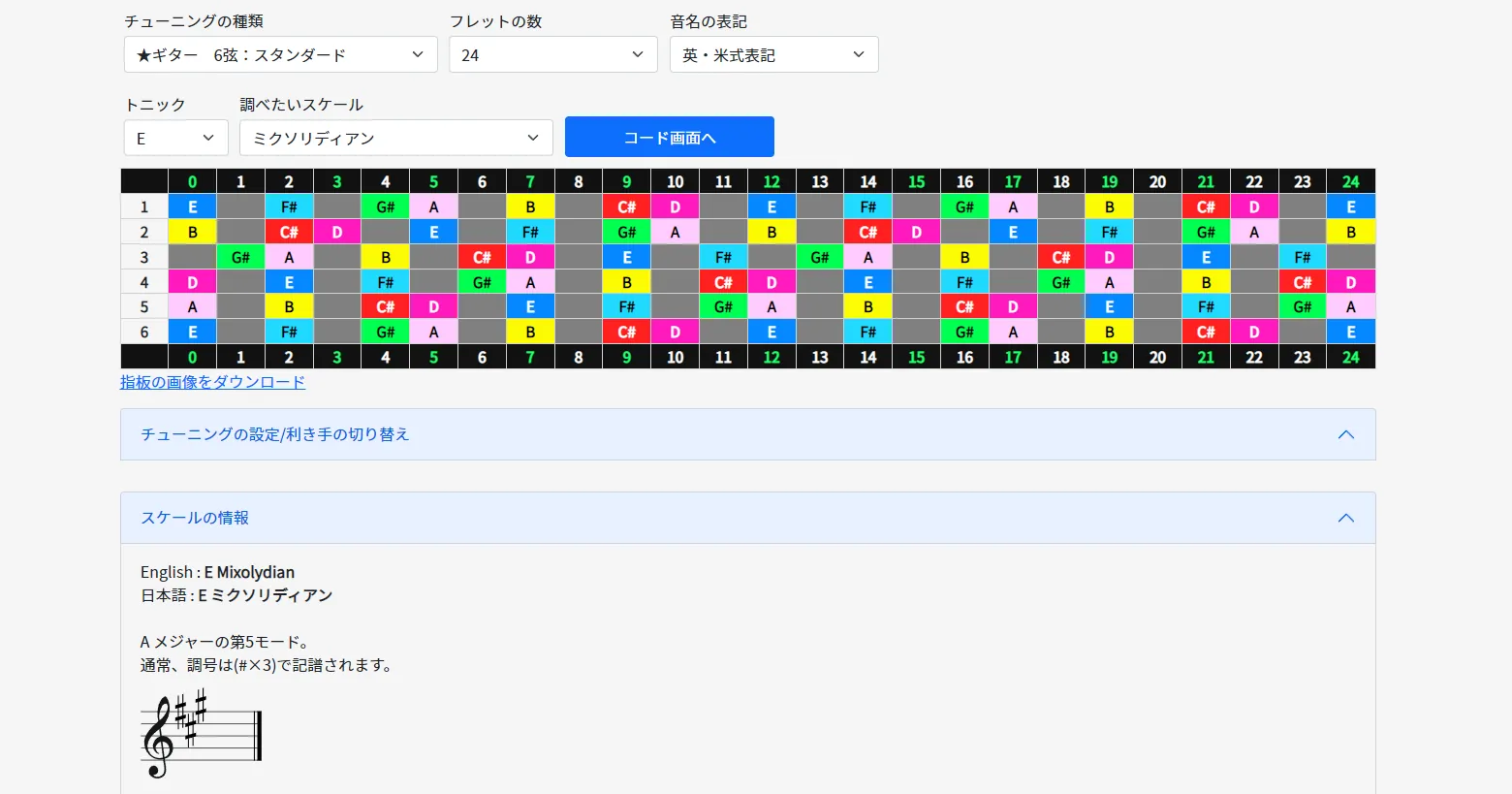Click the B cell at string 3 fret 4
This screenshot has height=794, width=1512.
(385, 257)
